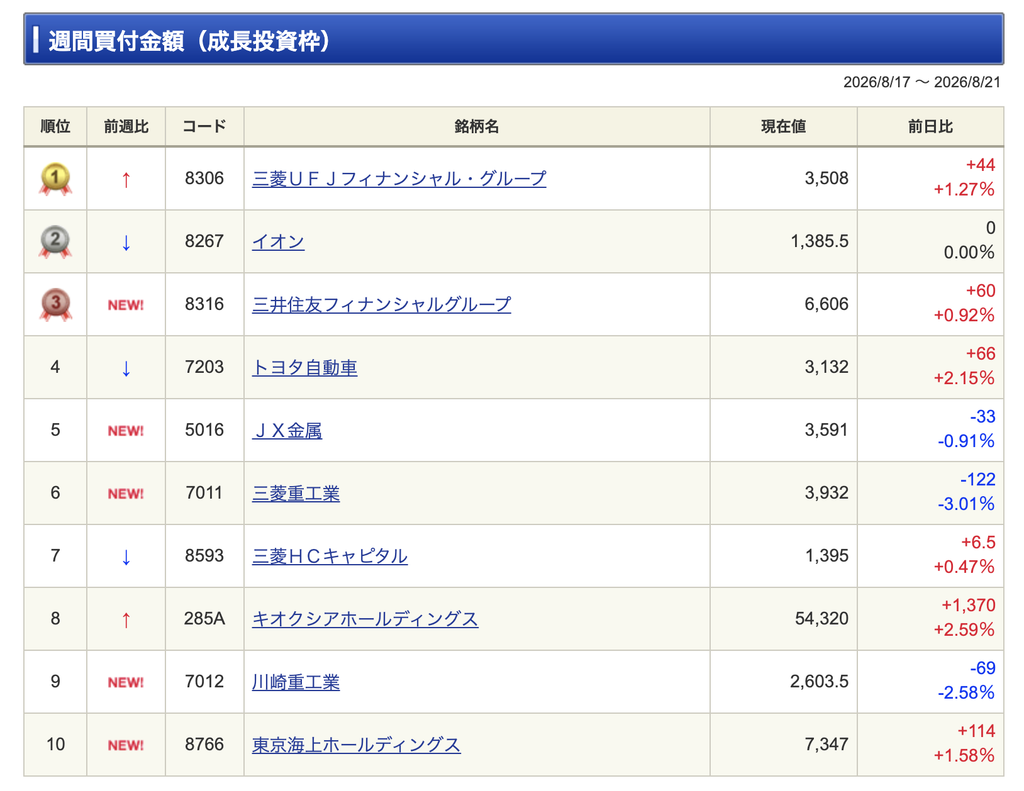
Task: Open the JX金属 stock link
Action: point(287,430)
